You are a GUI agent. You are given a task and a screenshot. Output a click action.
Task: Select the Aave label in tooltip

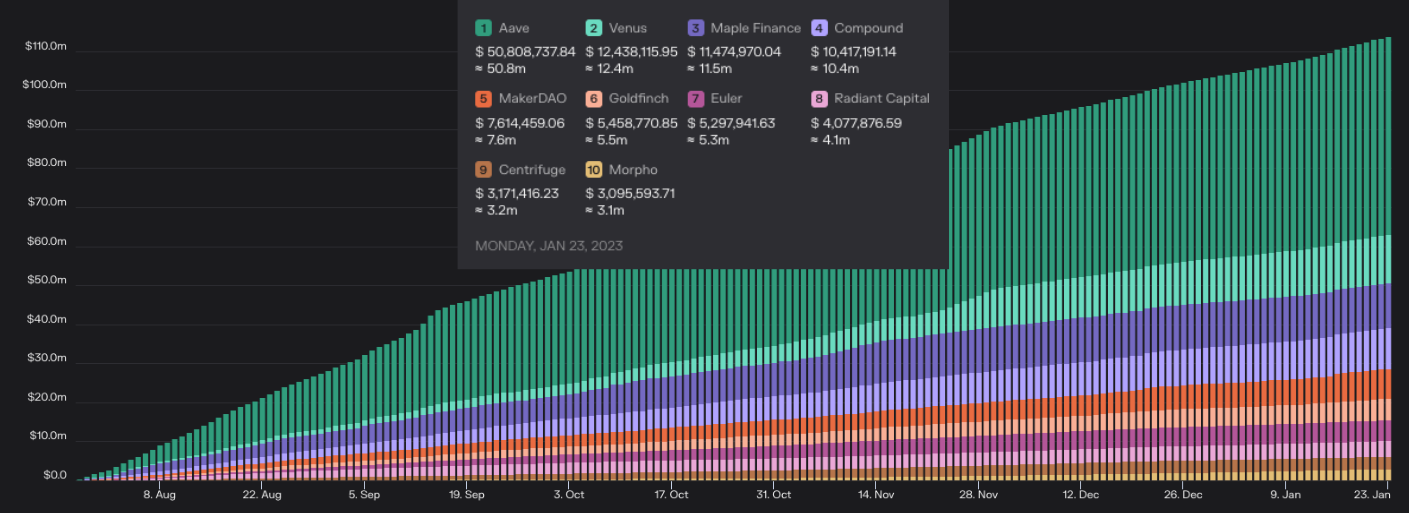click(x=514, y=28)
